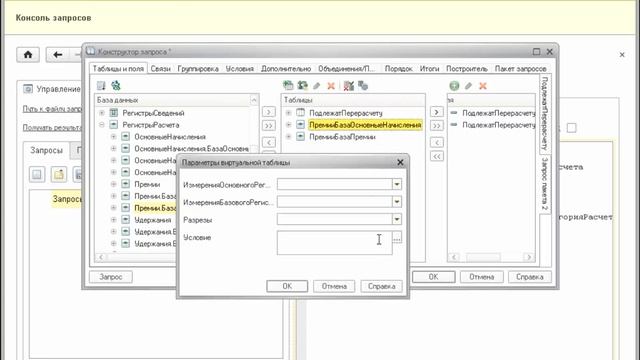The width and height of the screenshot is (640, 360).
Task: Click horizontal scrollbar thumb under fields list
Action: tap(483, 257)
